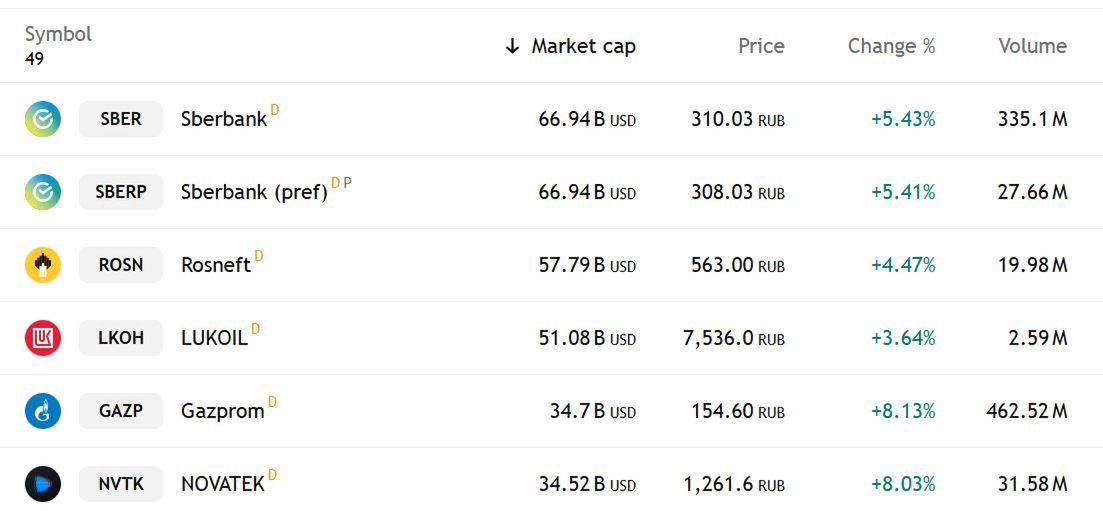1103x511 pixels.
Task: Open the LUKOIL stock name link
Action: point(214,338)
